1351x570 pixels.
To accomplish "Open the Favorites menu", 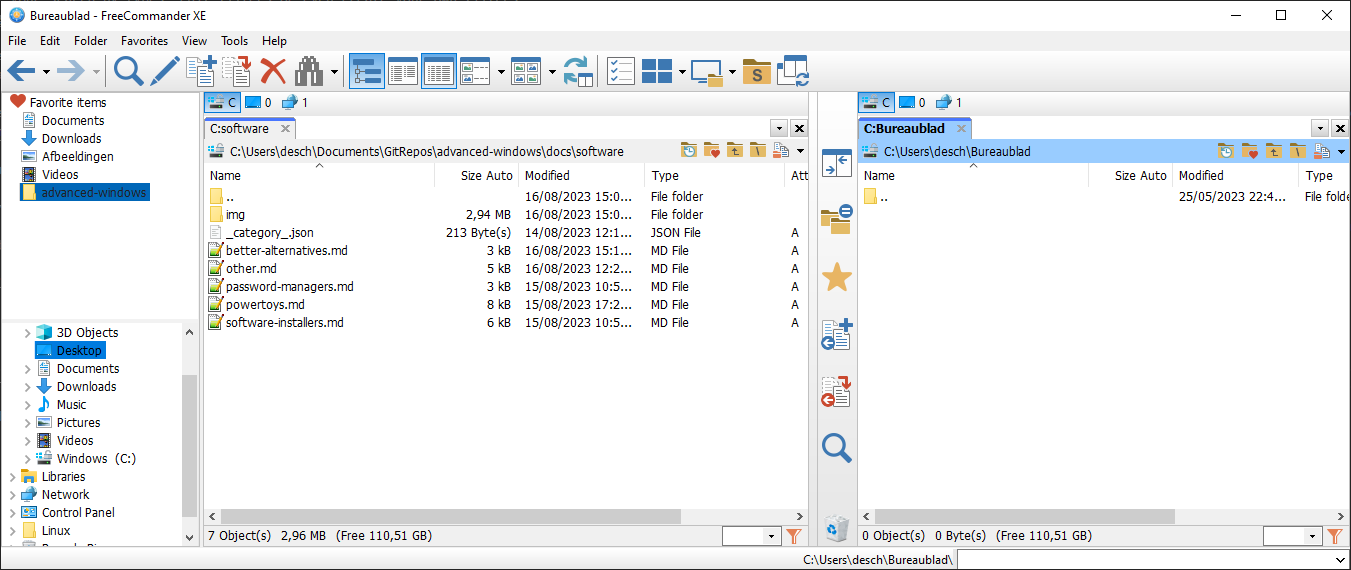I will (x=145, y=41).
